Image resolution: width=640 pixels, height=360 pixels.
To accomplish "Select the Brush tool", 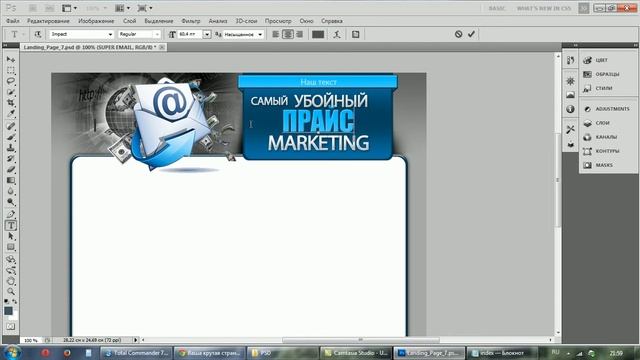I will 11,137.
